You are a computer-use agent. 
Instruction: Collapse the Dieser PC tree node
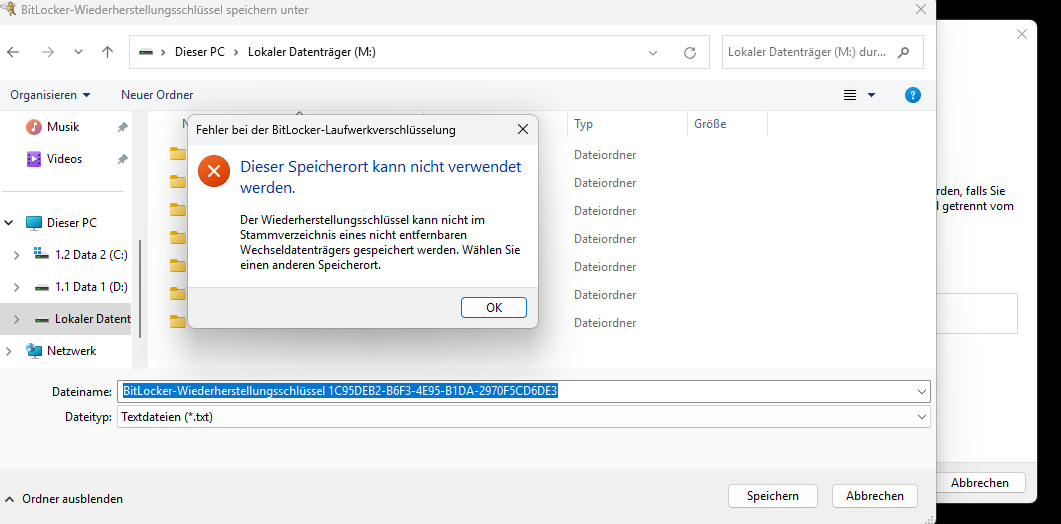click(9, 222)
